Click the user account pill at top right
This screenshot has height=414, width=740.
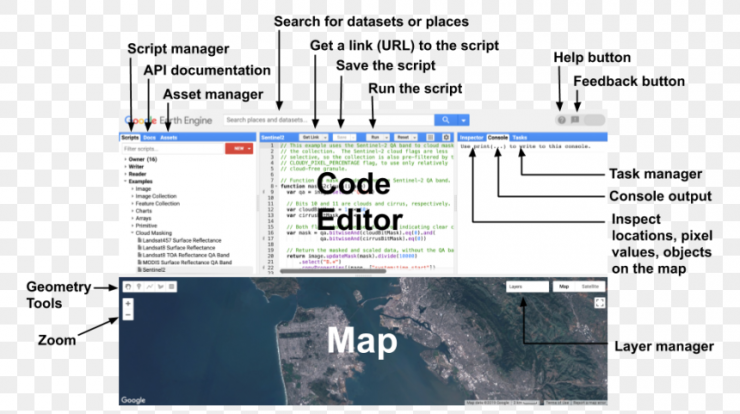point(594,120)
